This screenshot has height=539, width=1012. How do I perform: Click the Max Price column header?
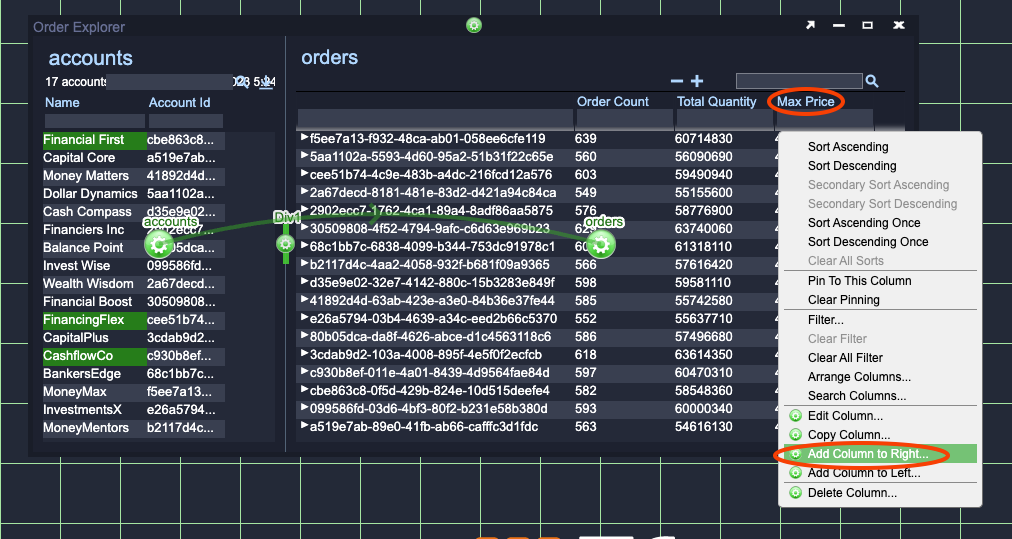click(x=805, y=101)
